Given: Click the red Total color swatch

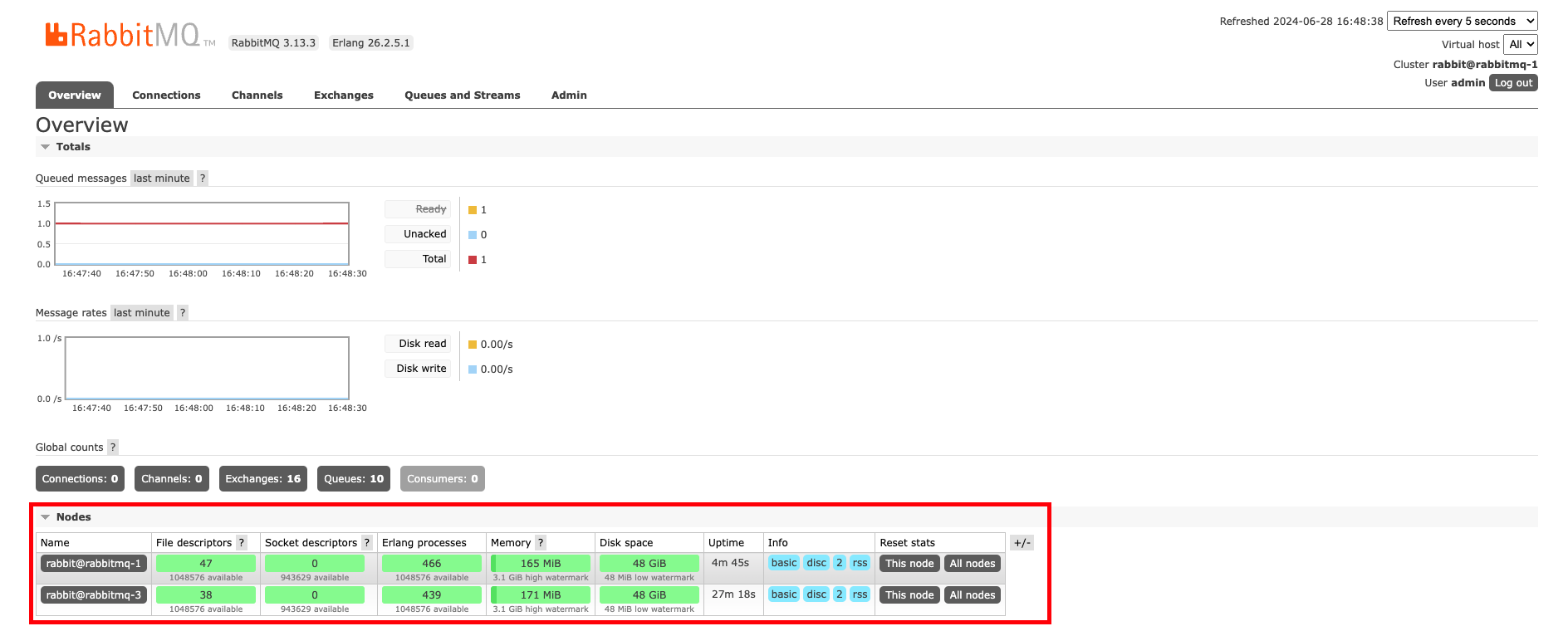Looking at the screenshot, I should tap(473, 260).
